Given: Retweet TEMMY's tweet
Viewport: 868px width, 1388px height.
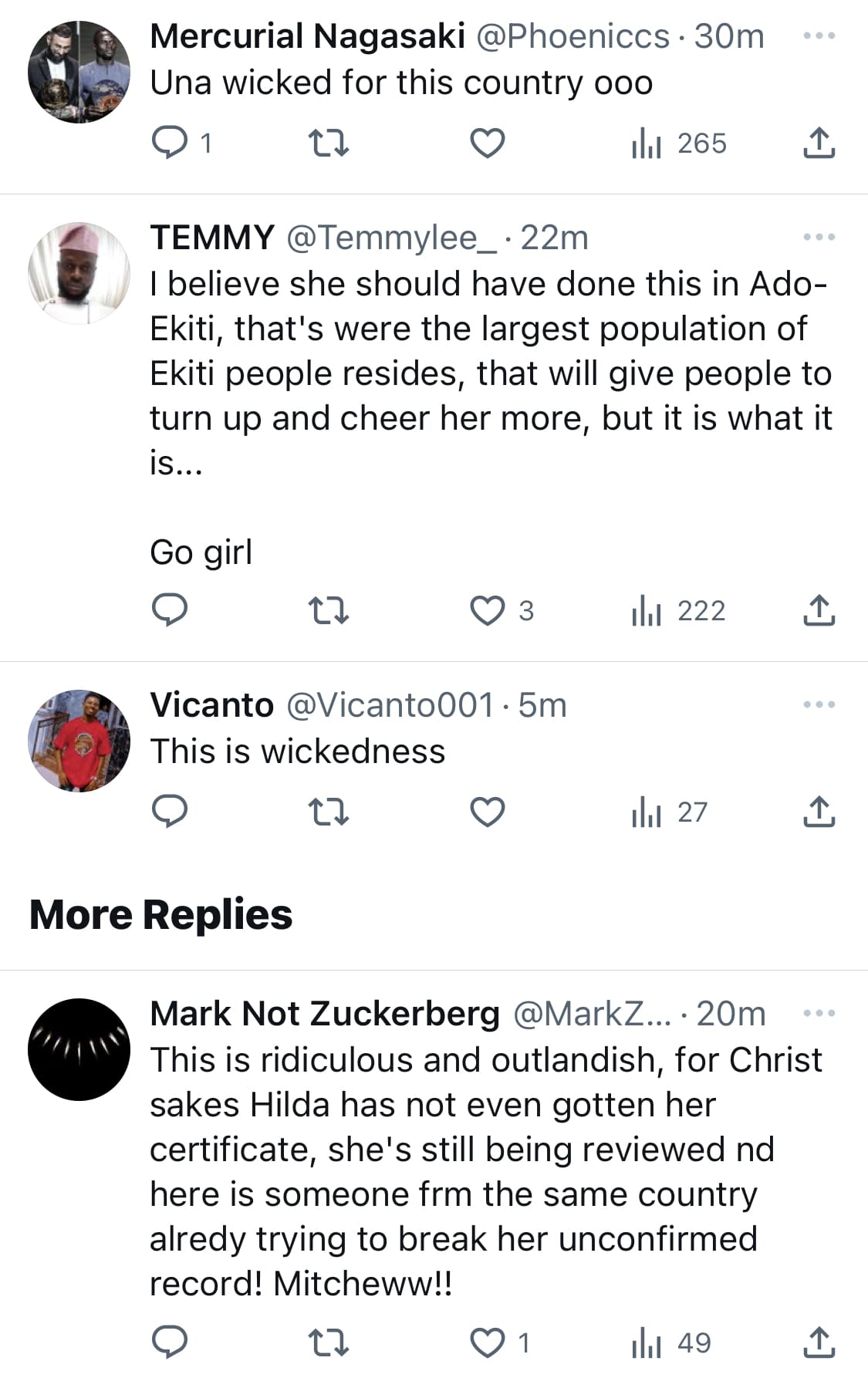Looking at the screenshot, I should coord(329,611).
